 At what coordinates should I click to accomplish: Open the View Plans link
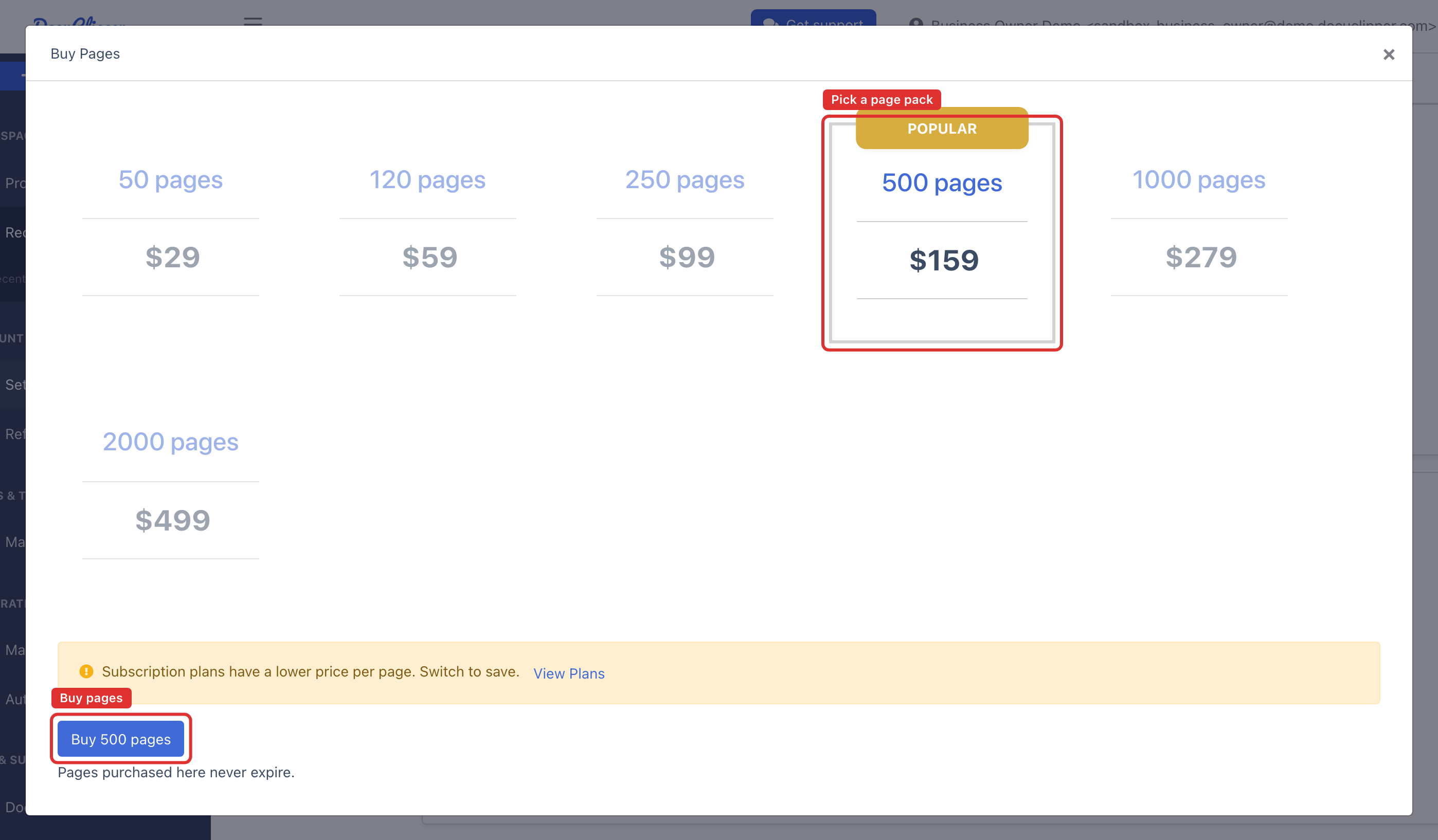[x=569, y=673]
